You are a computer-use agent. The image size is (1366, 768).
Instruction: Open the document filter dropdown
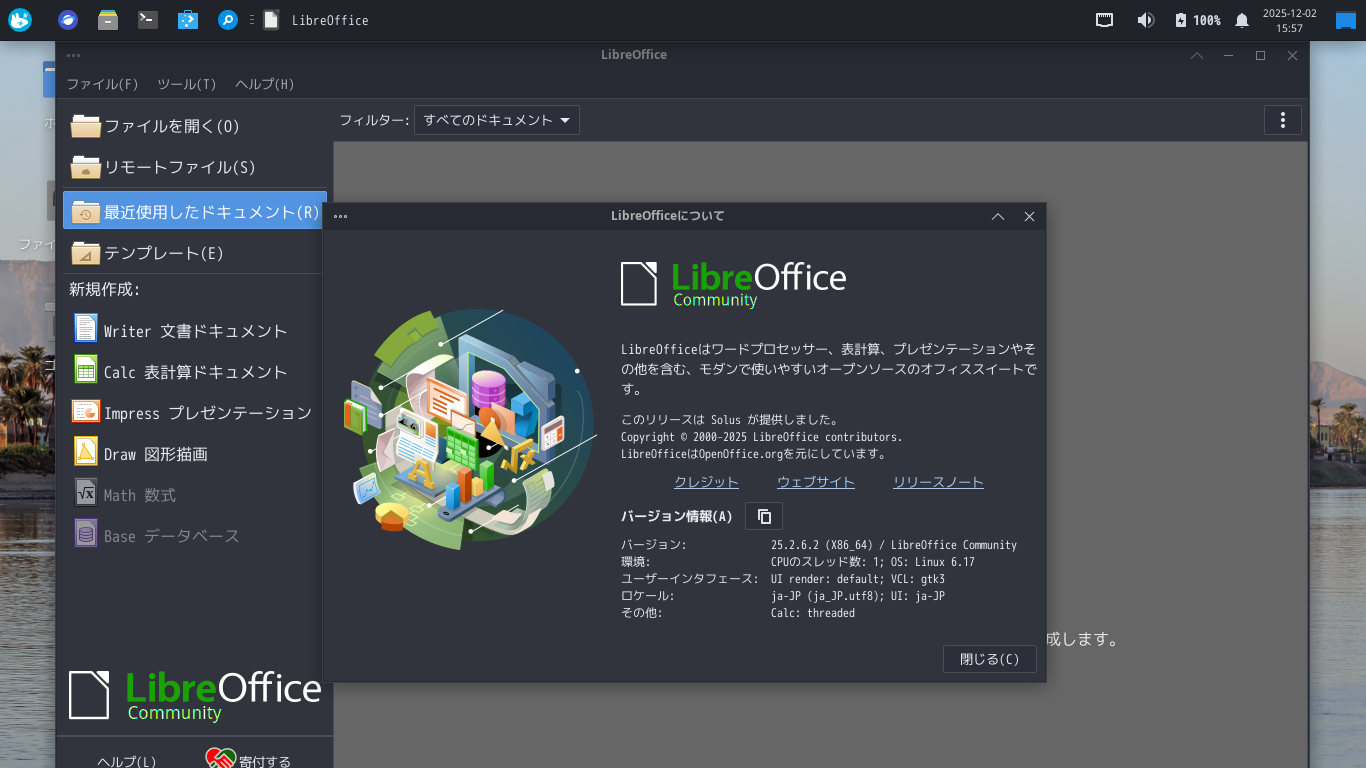(x=496, y=119)
